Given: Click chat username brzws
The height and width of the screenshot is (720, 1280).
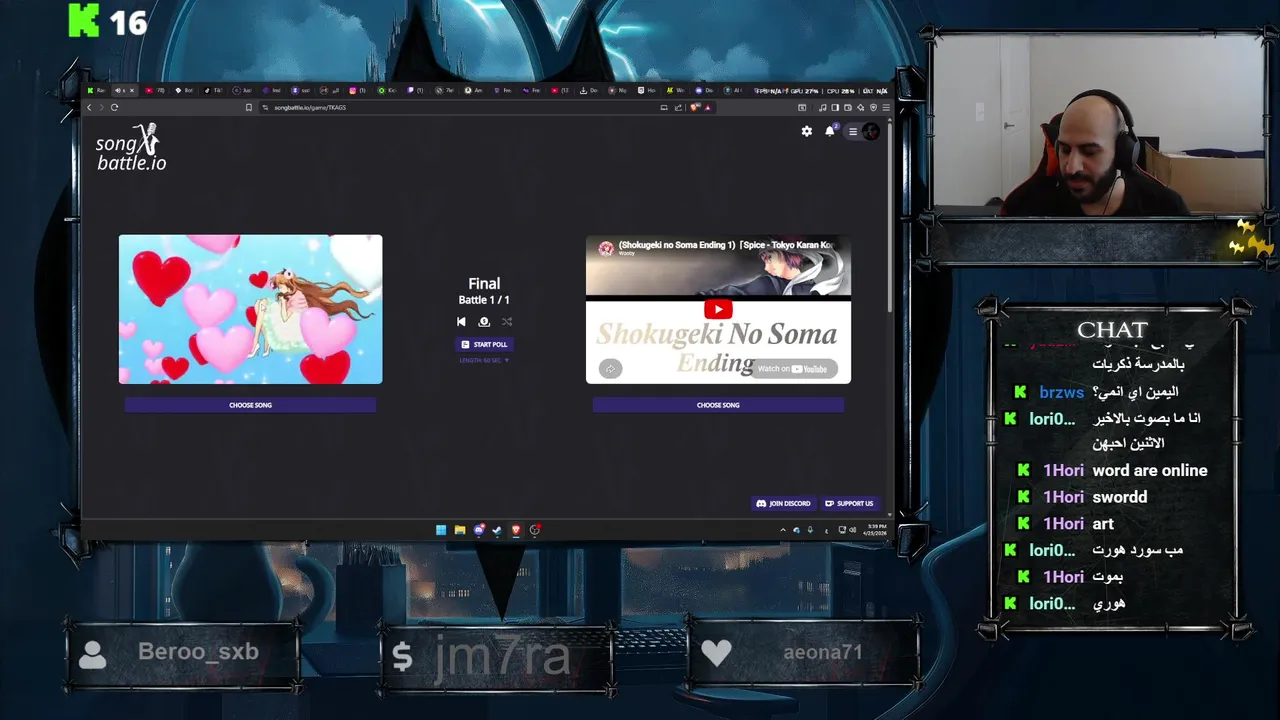Looking at the screenshot, I should (1061, 392).
